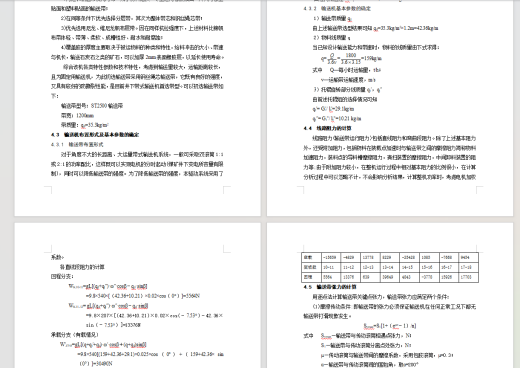Click the line defining Q with unit t/h
Image resolution: width=520 pixels, height=368 pixels.
pos(347,70)
